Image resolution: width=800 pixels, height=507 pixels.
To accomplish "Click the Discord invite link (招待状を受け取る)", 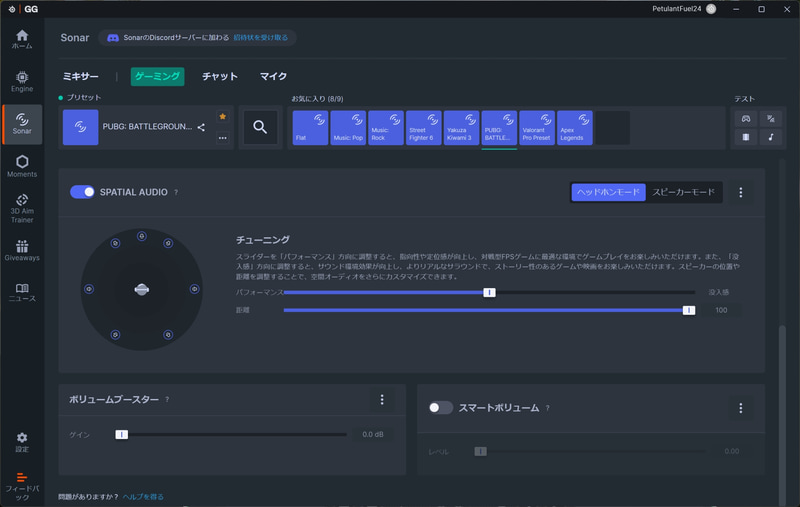I will (261, 38).
